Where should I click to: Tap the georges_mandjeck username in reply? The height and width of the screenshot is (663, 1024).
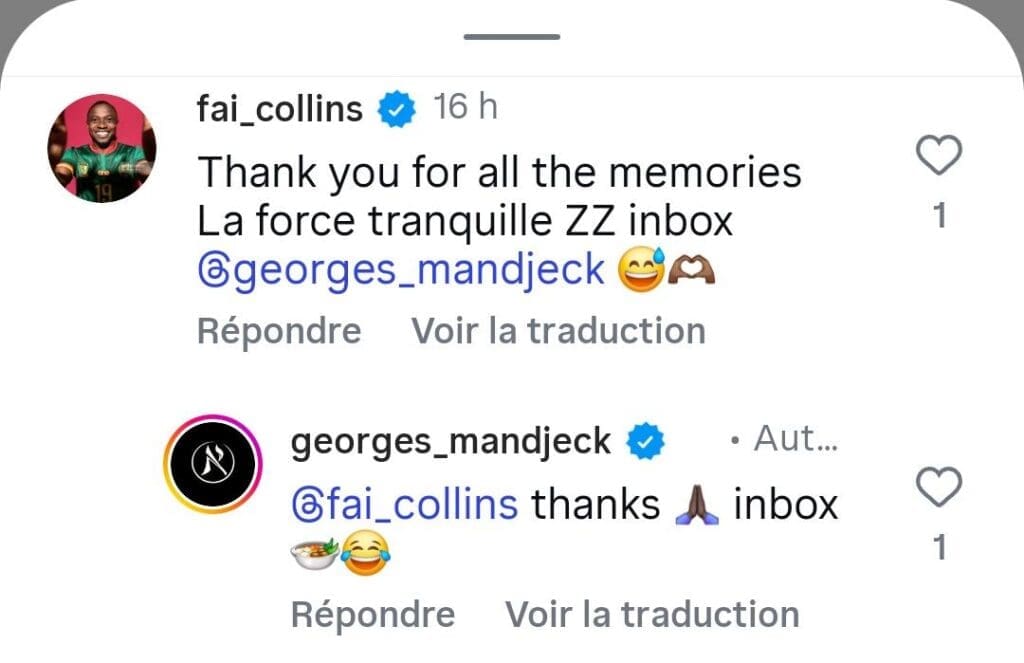tap(451, 442)
